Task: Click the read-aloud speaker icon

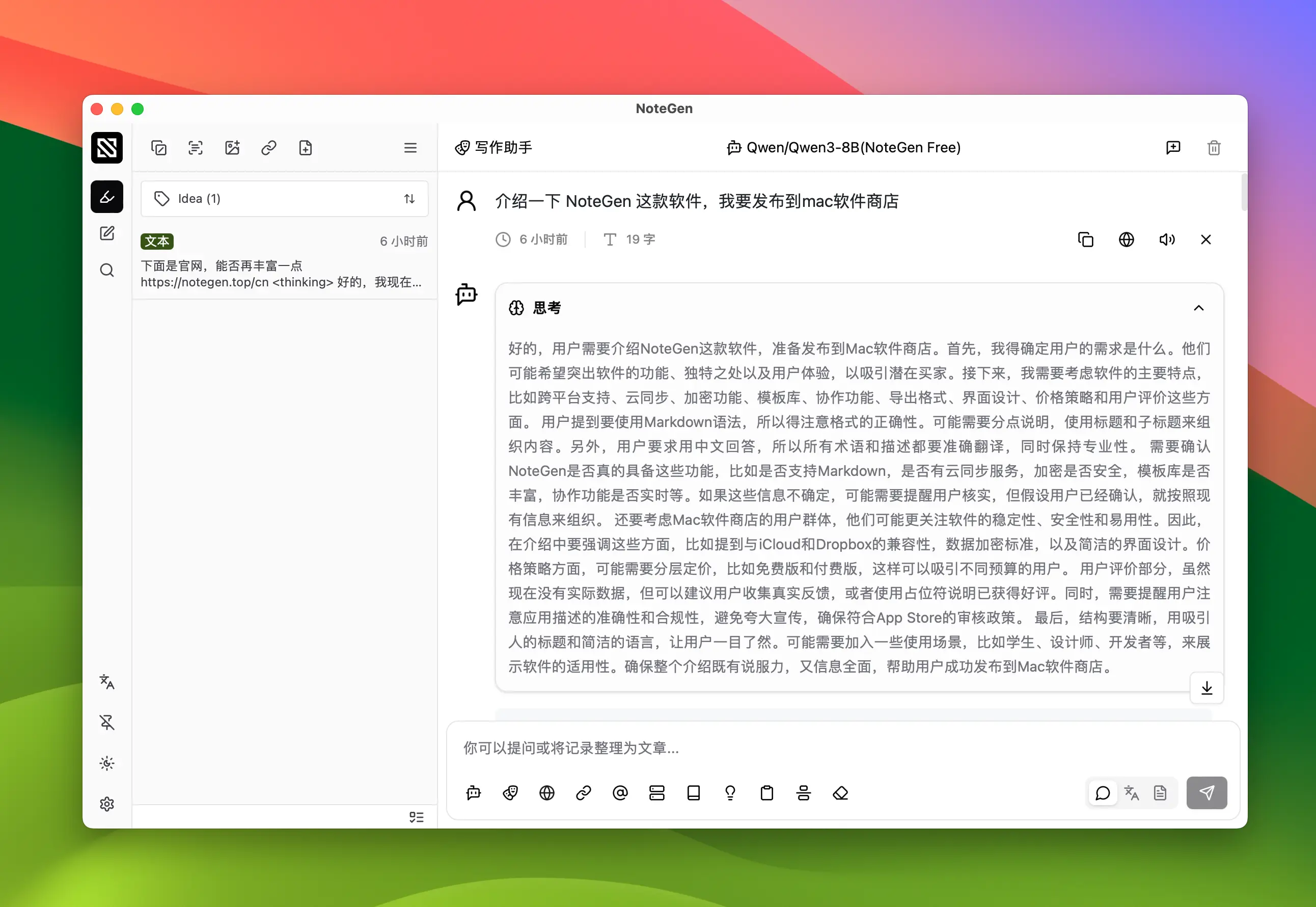Action: (1167, 240)
